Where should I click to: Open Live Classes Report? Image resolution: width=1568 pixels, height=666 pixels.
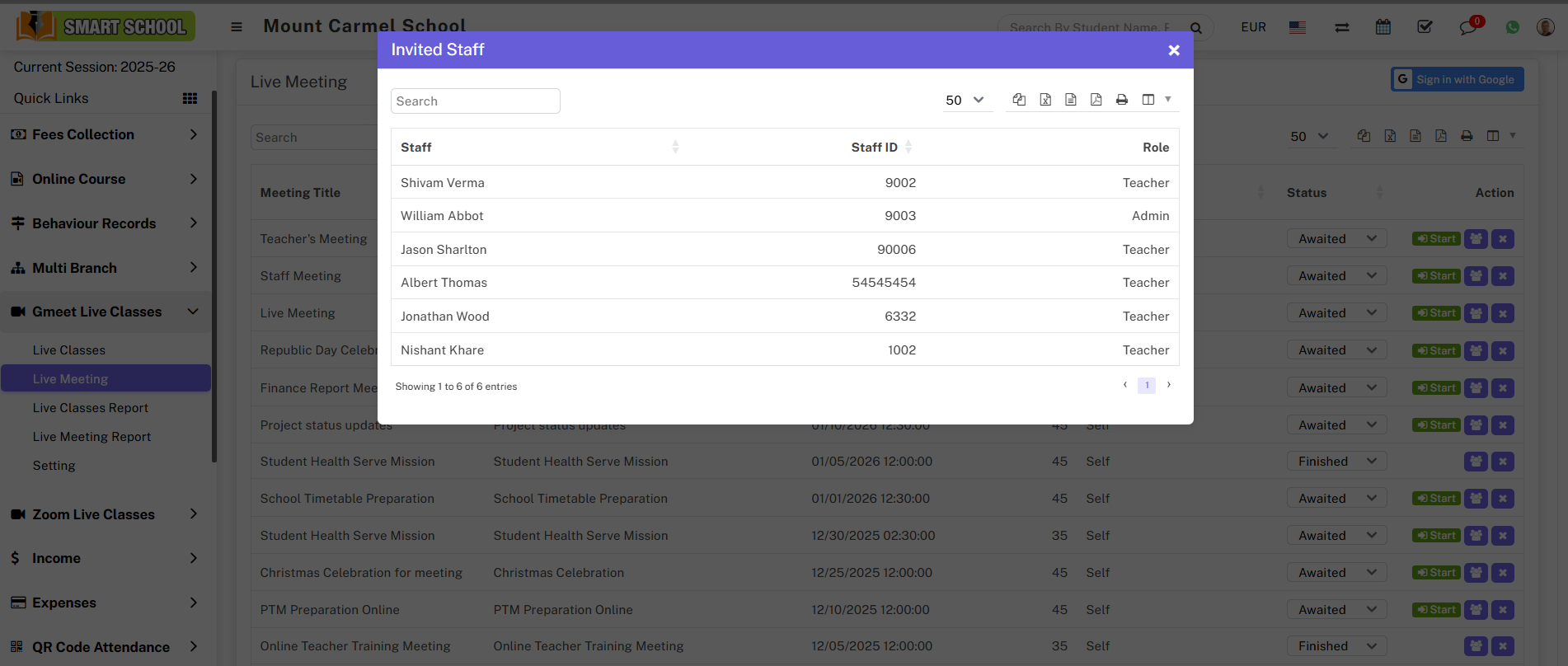[x=91, y=408]
